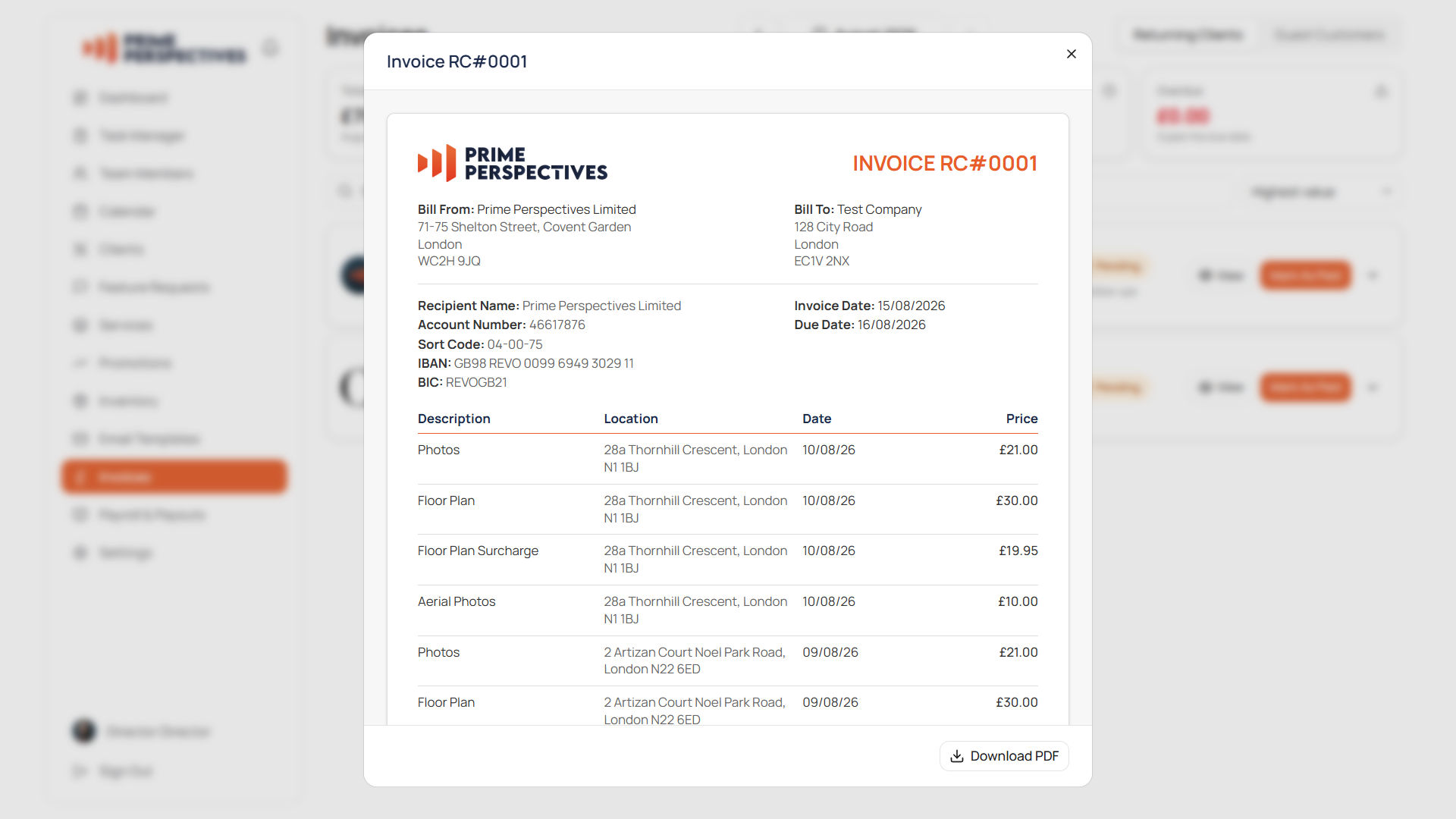Click the IBAN 'GB98 REVO 0099 6949 3029 11'
The width and height of the screenshot is (1456, 819).
tap(544, 363)
